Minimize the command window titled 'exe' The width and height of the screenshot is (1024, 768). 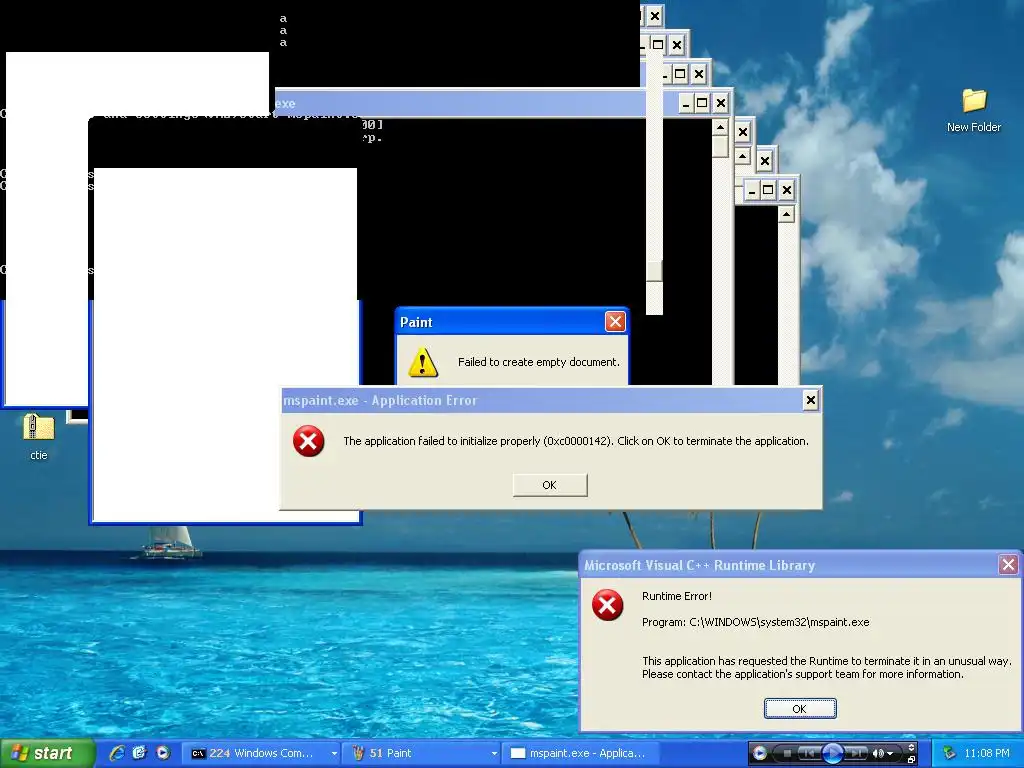[686, 103]
